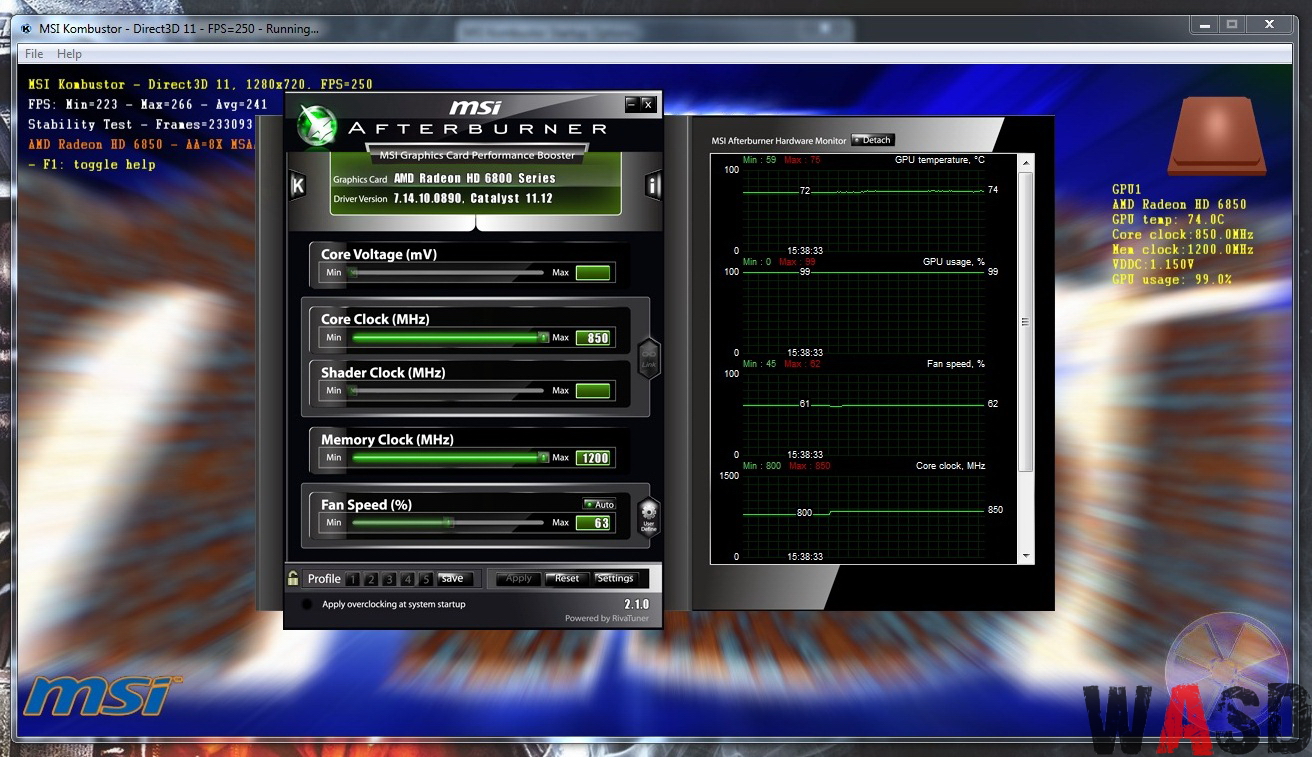Click the Shader Clock value field
Image resolution: width=1312 pixels, height=757 pixels.
click(x=593, y=390)
